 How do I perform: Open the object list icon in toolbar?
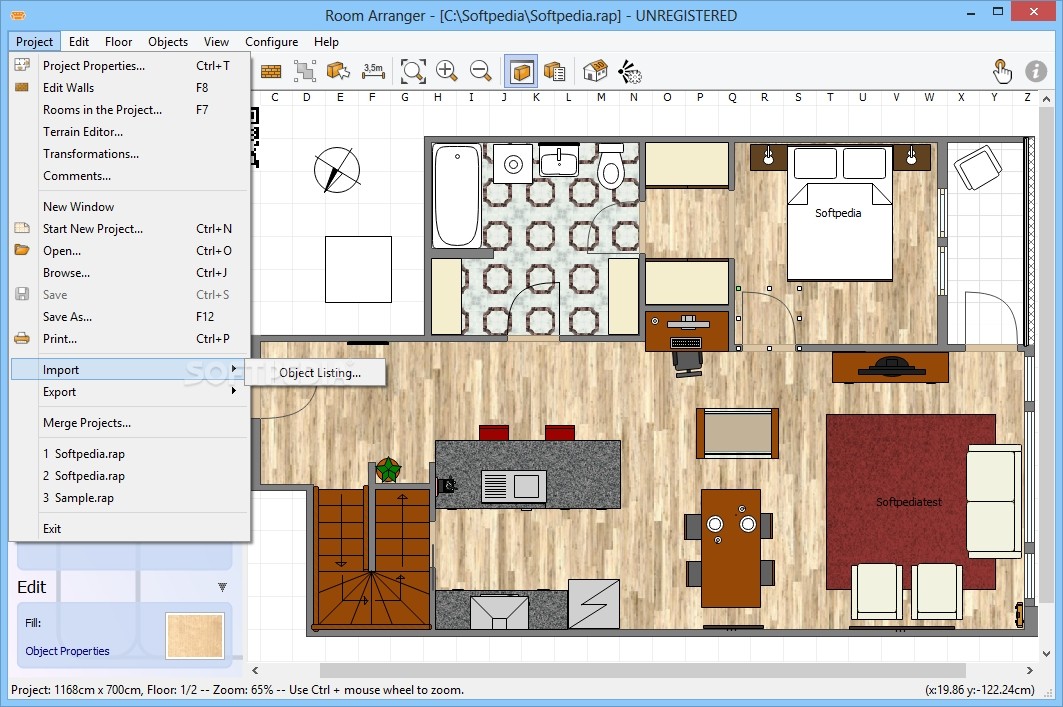[x=555, y=71]
